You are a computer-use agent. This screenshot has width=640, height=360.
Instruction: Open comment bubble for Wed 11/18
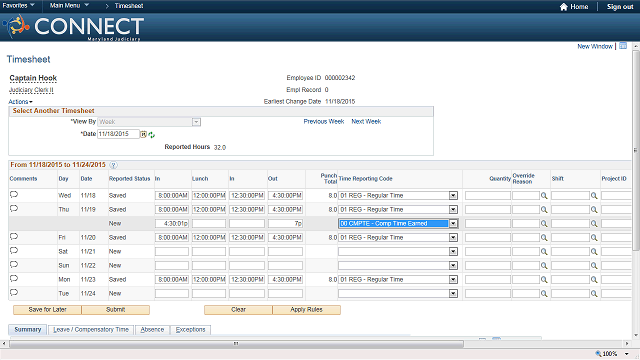point(14,195)
